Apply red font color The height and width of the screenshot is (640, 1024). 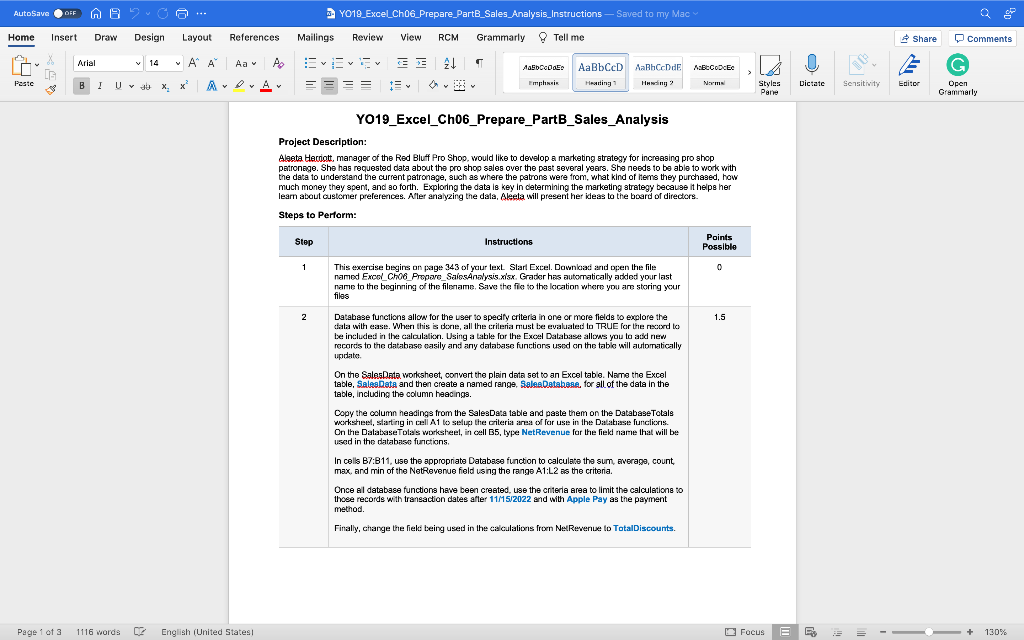pos(266,86)
